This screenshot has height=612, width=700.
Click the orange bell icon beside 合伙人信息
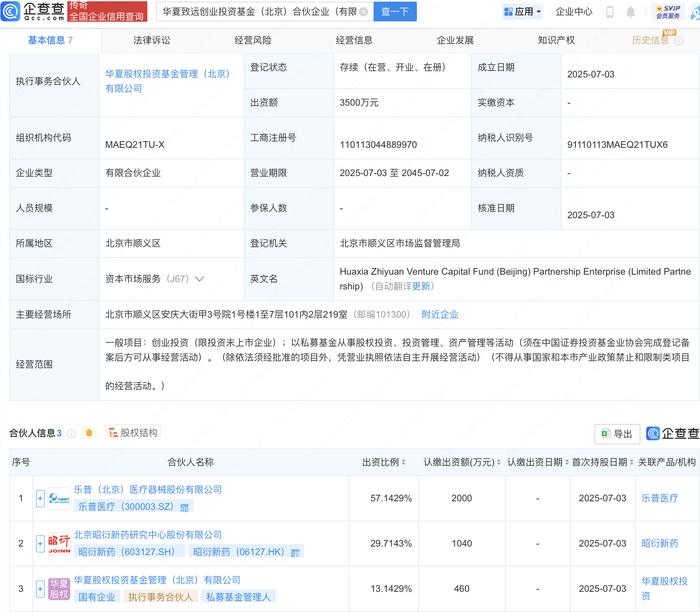[x=89, y=433]
